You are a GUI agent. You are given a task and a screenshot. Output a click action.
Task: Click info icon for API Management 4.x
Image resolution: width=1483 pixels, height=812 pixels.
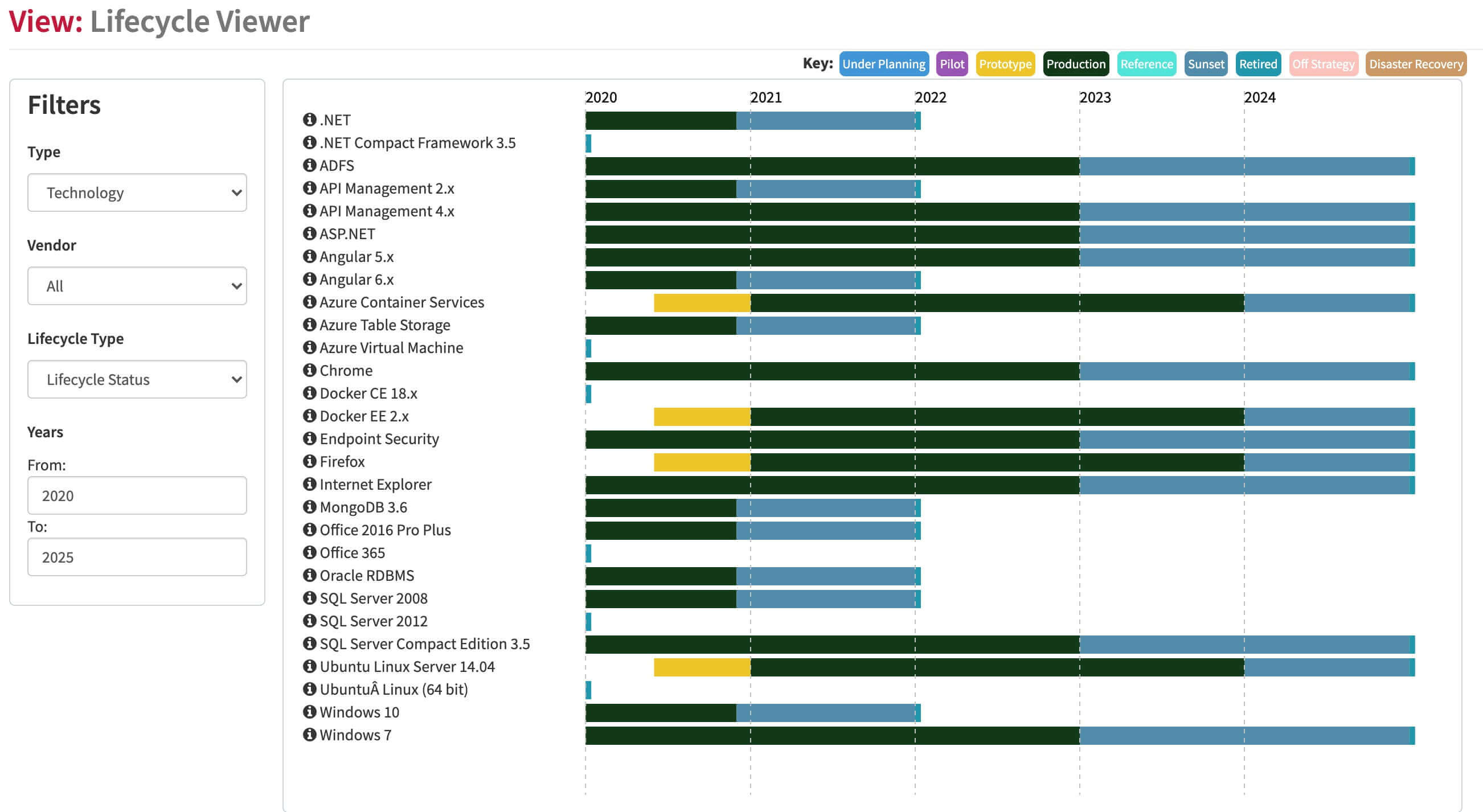point(310,211)
